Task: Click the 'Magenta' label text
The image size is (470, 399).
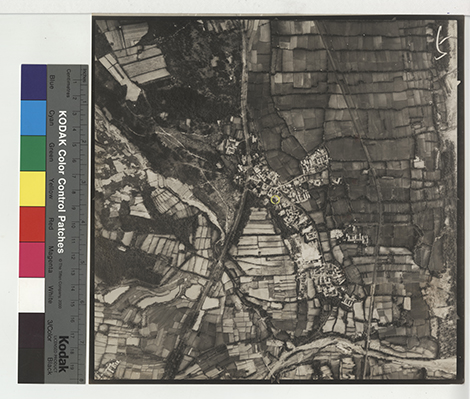Action: coord(51,260)
